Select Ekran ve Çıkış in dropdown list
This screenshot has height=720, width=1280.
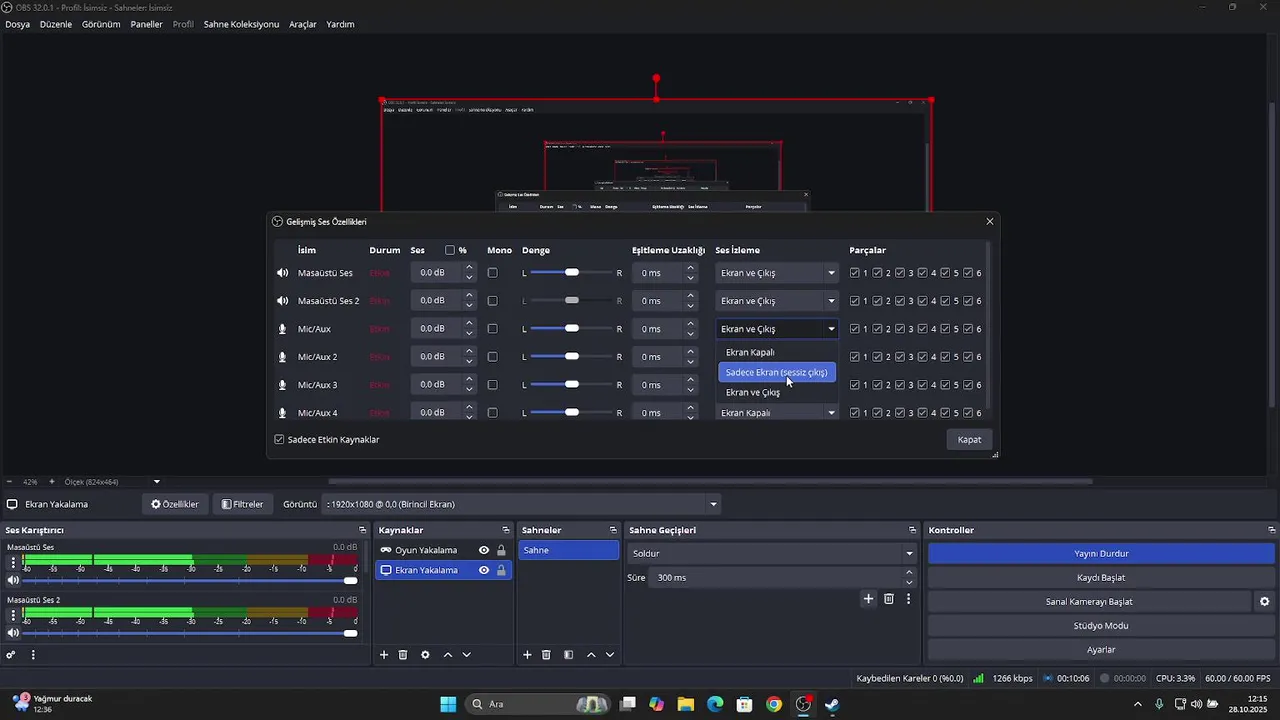(x=777, y=392)
